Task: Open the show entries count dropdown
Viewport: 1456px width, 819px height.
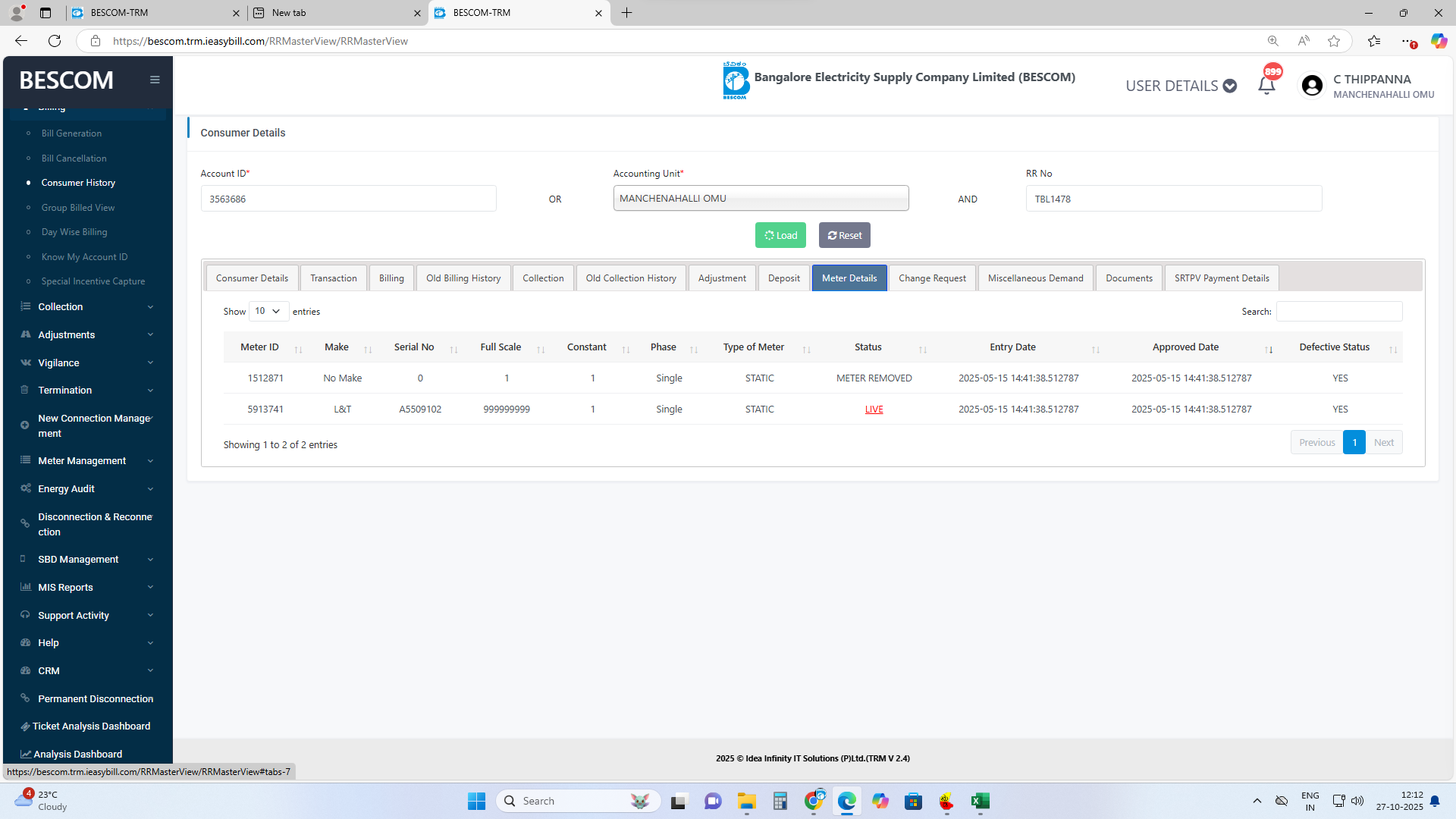Action: tap(268, 311)
